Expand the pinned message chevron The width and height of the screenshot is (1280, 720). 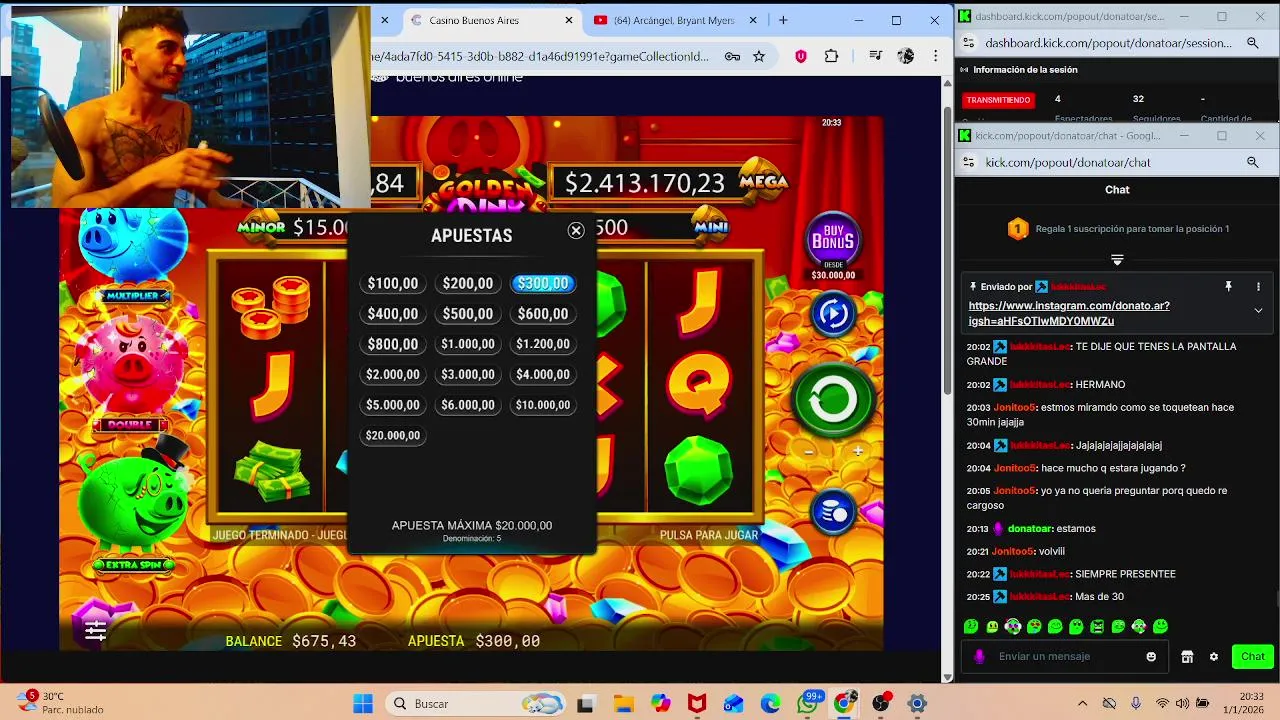coord(1258,311)
